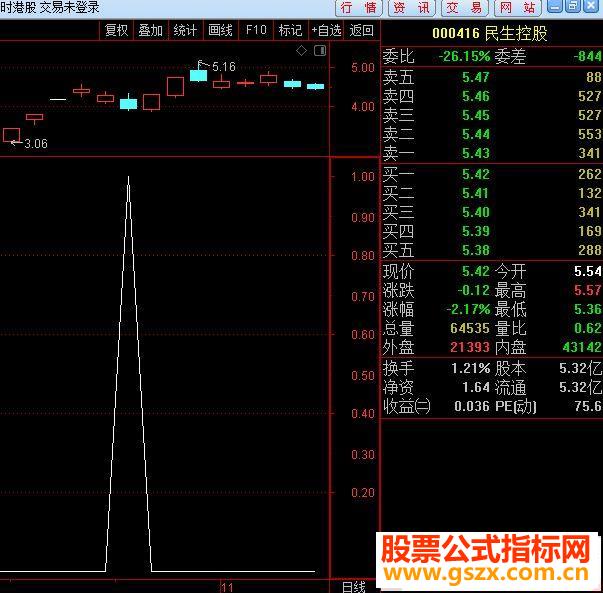Select the 买五 price 5.38
603x593 pixels.
click(x=476, y=250)
